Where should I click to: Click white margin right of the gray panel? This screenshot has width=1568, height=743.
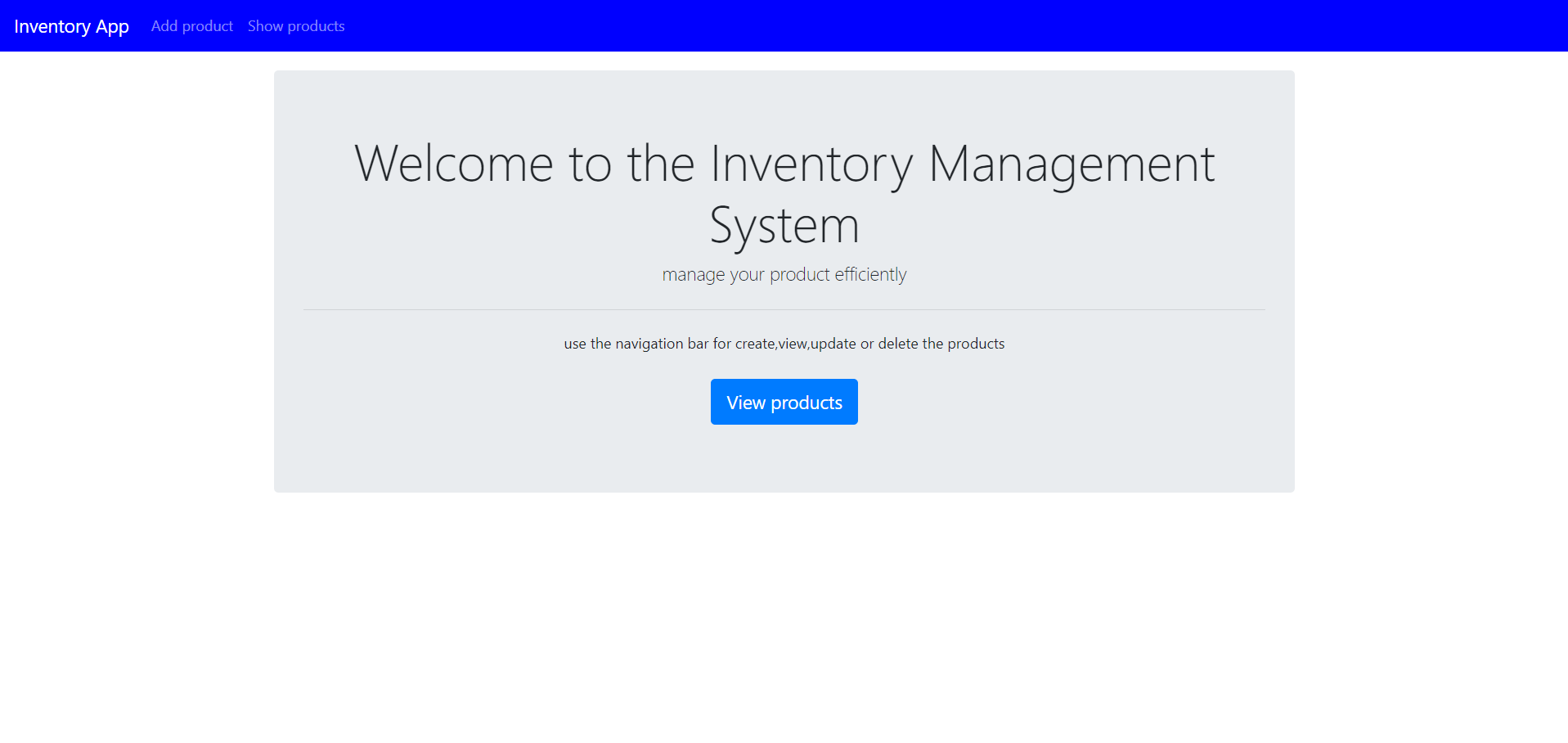click(x=1431, y=278)
